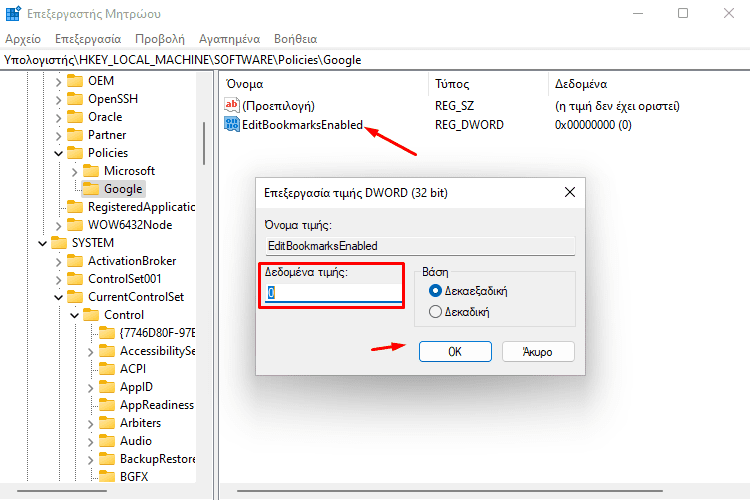Viewport: 750px width, 500px height.
Task: Select the ActivationBroker folder icon
Action: [x=75, y=261]
